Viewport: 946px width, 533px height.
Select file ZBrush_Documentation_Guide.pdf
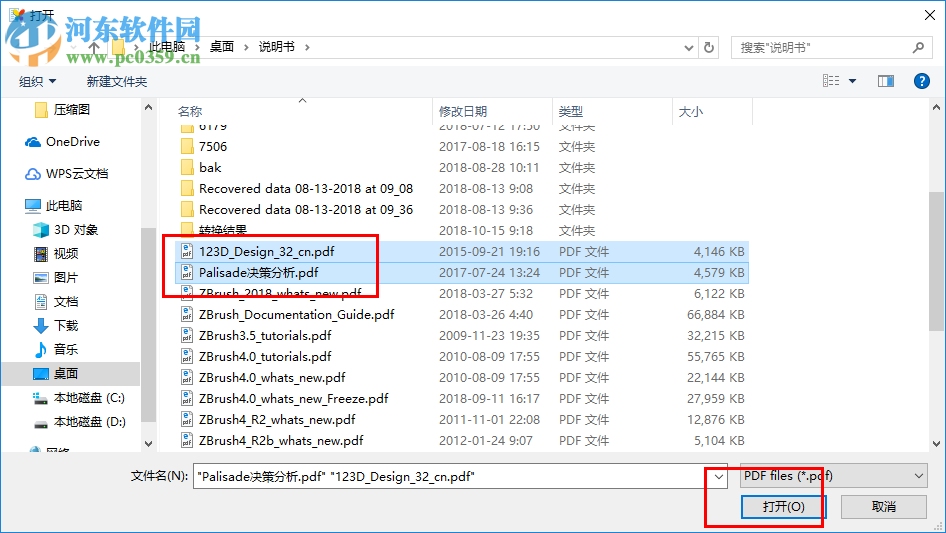click(297, 314)
